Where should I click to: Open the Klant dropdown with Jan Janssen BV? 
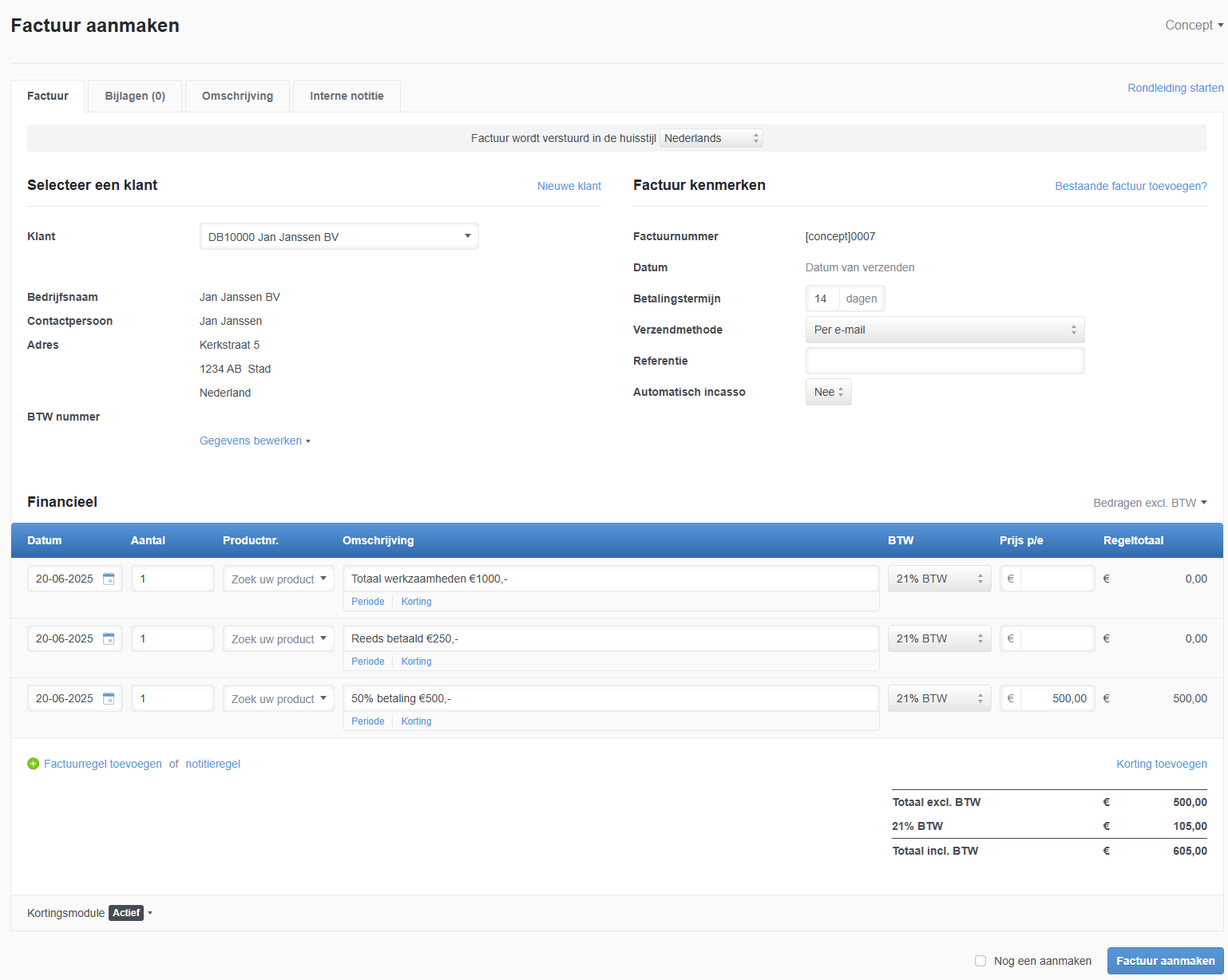[339, 237]
